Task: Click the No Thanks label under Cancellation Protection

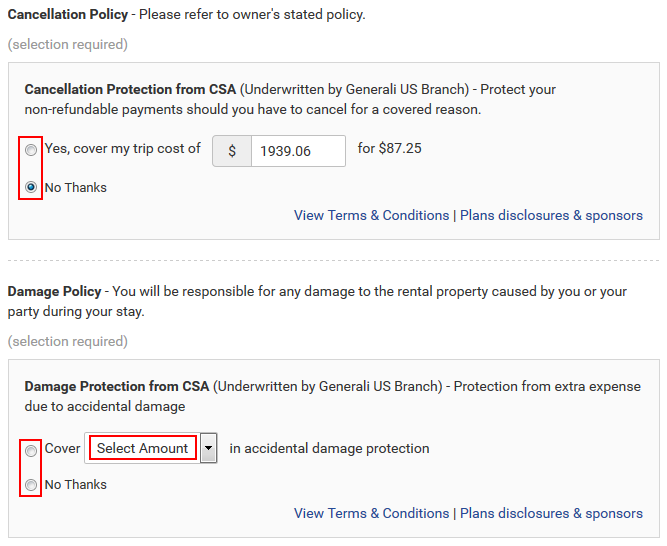Action: 76,187
